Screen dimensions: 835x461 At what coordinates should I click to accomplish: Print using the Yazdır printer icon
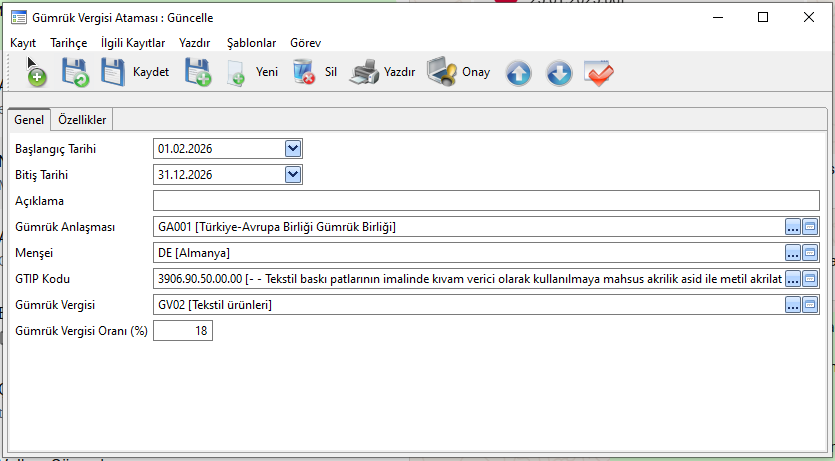tap(382, 72)
